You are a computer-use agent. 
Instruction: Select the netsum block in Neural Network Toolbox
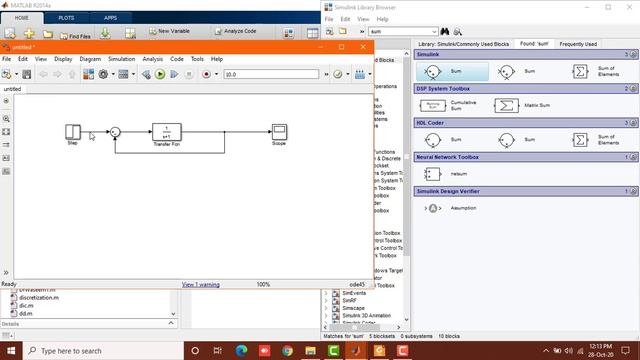[x=446, y=174]
